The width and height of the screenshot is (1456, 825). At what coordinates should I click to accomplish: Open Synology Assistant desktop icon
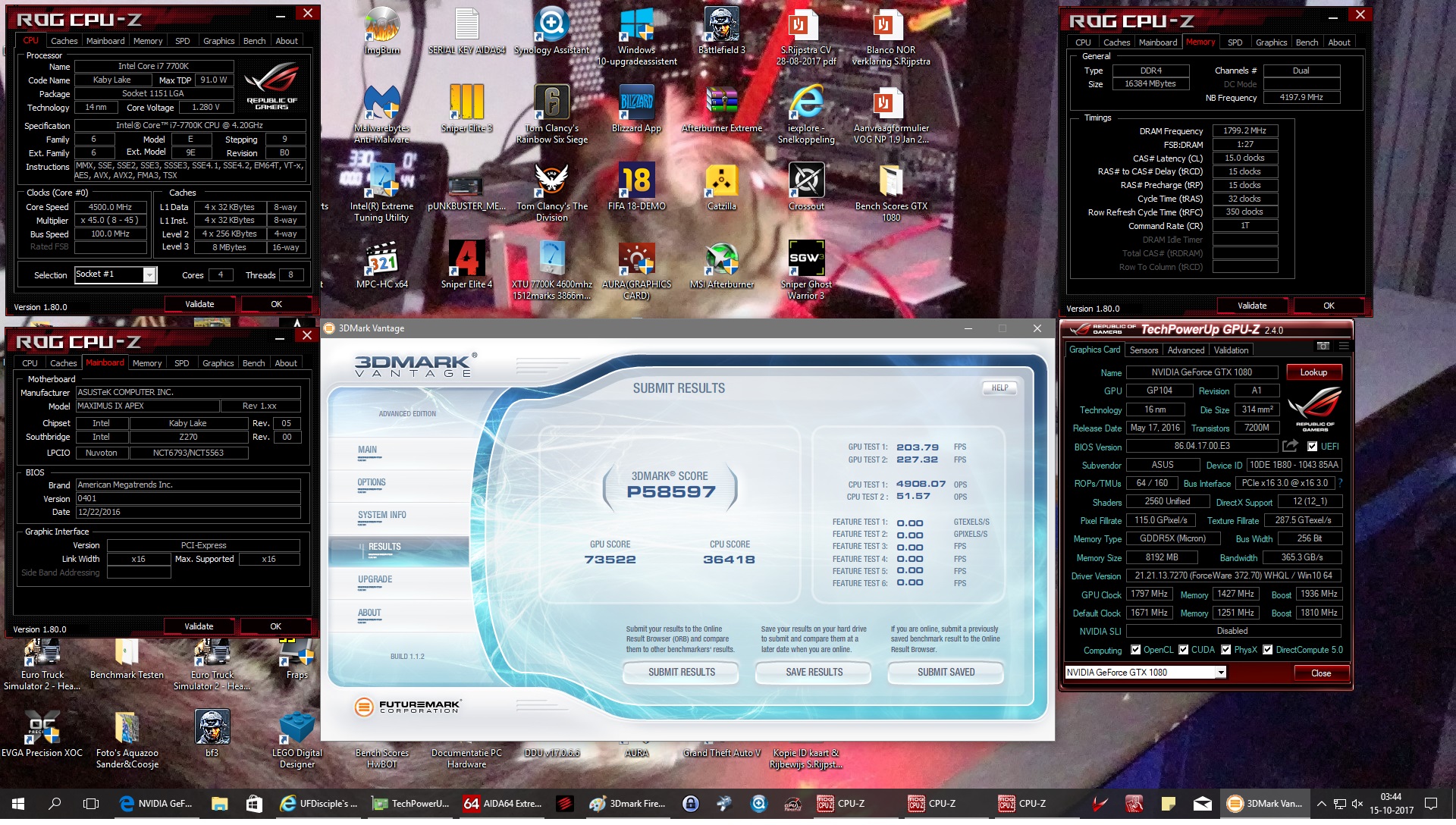[x=551, y=32]
